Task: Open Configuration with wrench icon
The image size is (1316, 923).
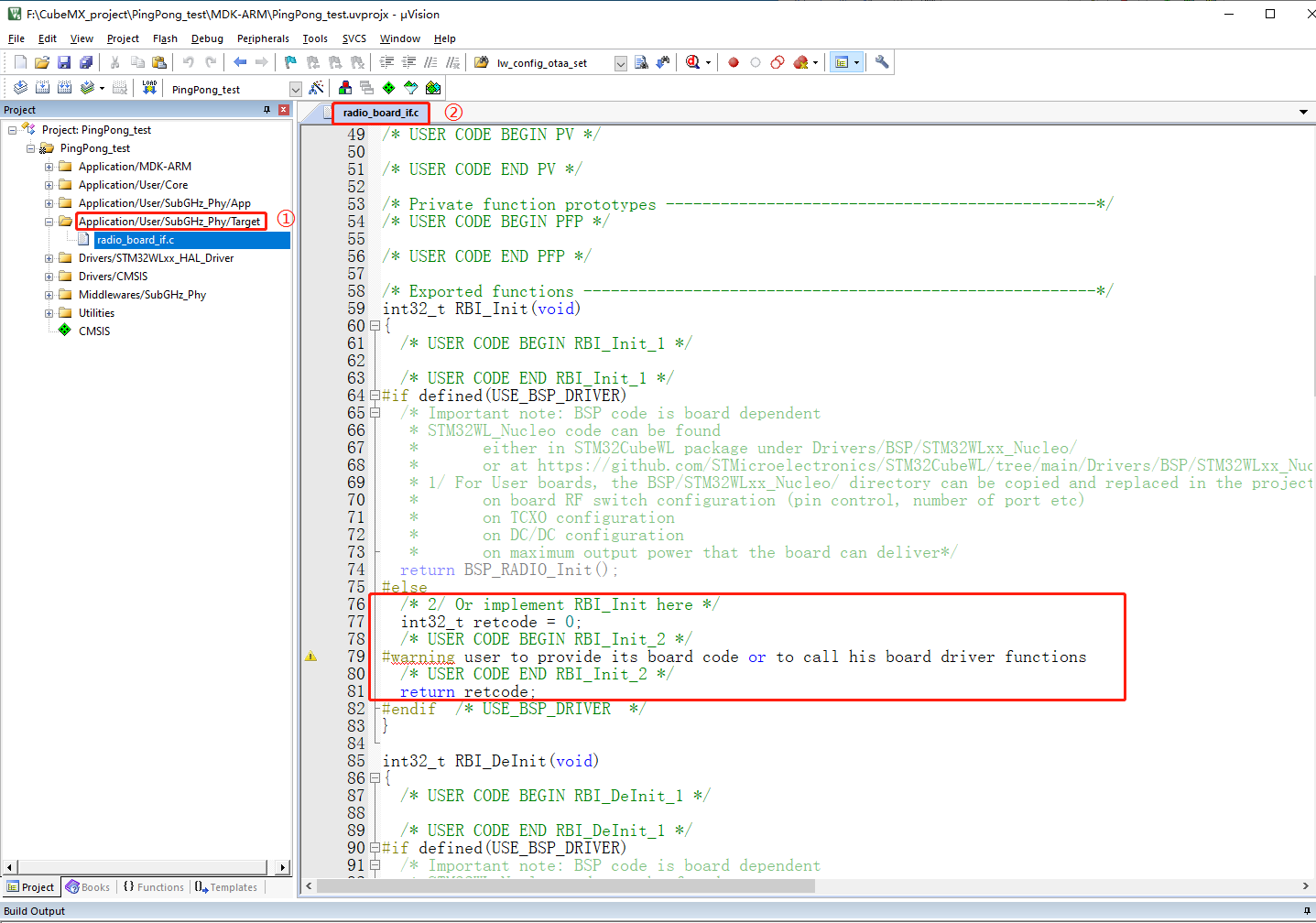Action: 882,62
